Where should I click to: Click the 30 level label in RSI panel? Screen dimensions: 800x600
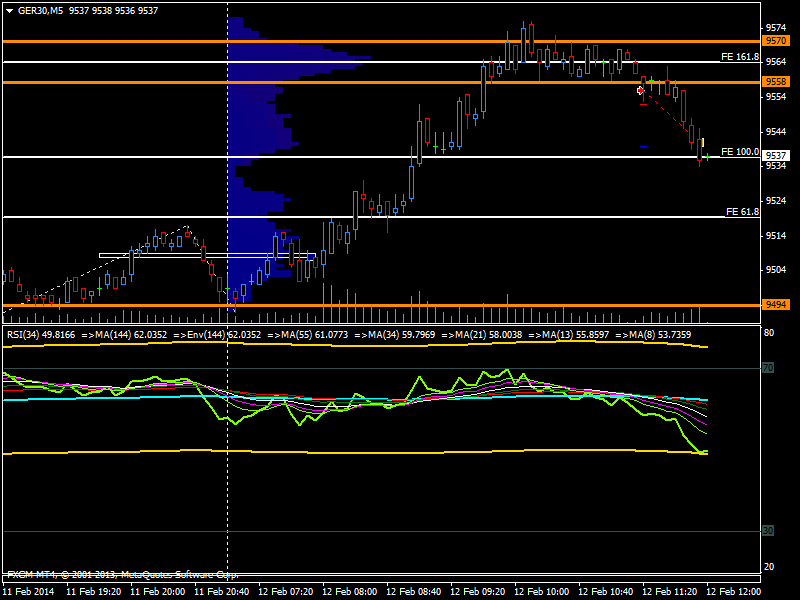[768, 530]
